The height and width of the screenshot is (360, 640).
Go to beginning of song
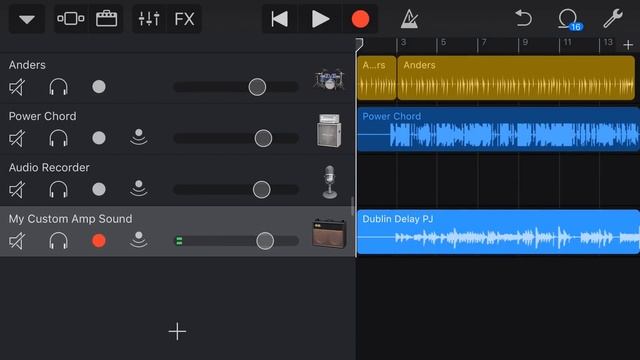[x=280, y=19]
